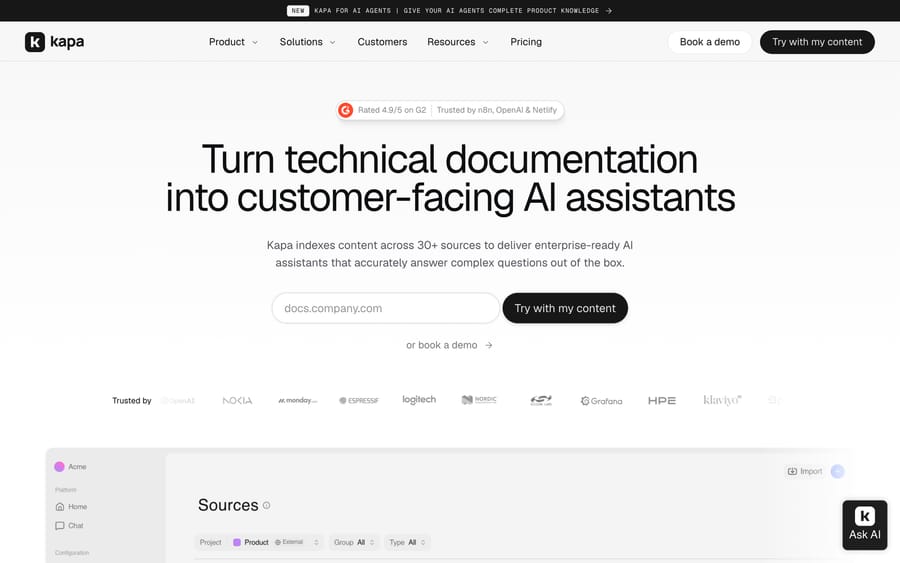Viewport: 900px width, 563px height.
Task: Click the info icon beside Sources
Action: point(266,505)
